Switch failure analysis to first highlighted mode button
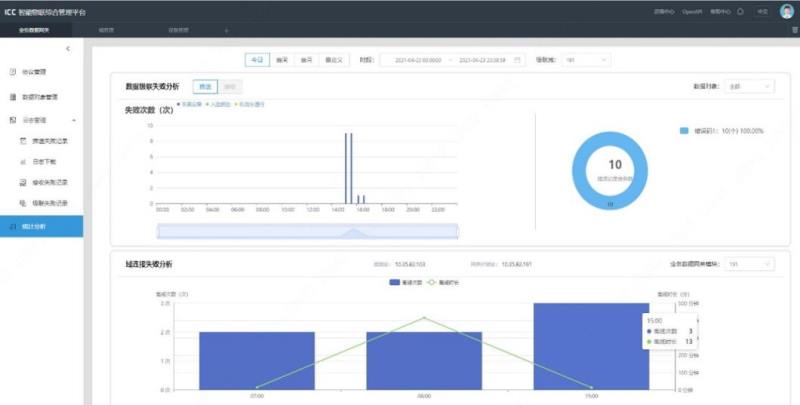 pos(205,87)
